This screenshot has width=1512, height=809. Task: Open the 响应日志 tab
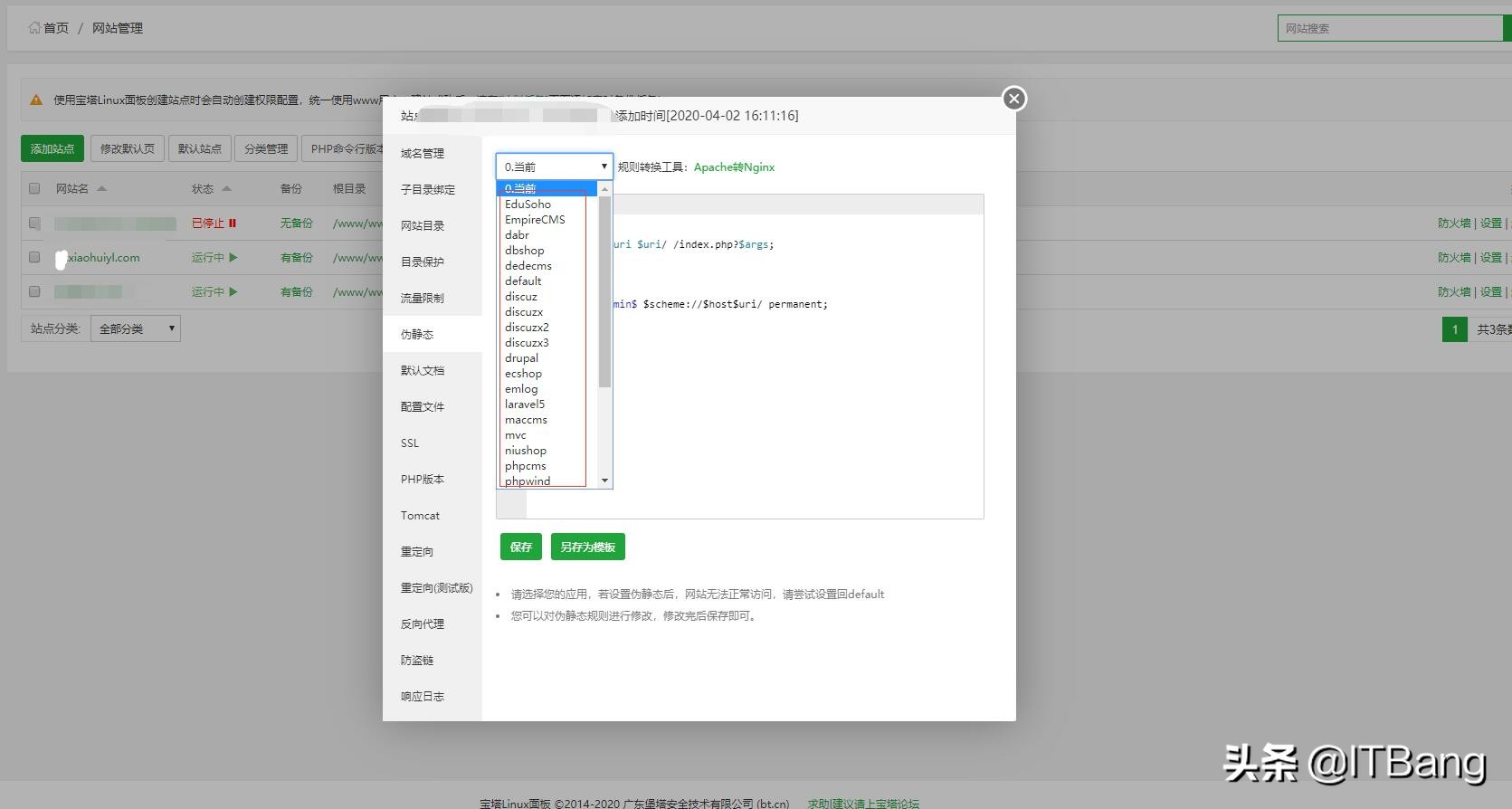pos(433,696)
